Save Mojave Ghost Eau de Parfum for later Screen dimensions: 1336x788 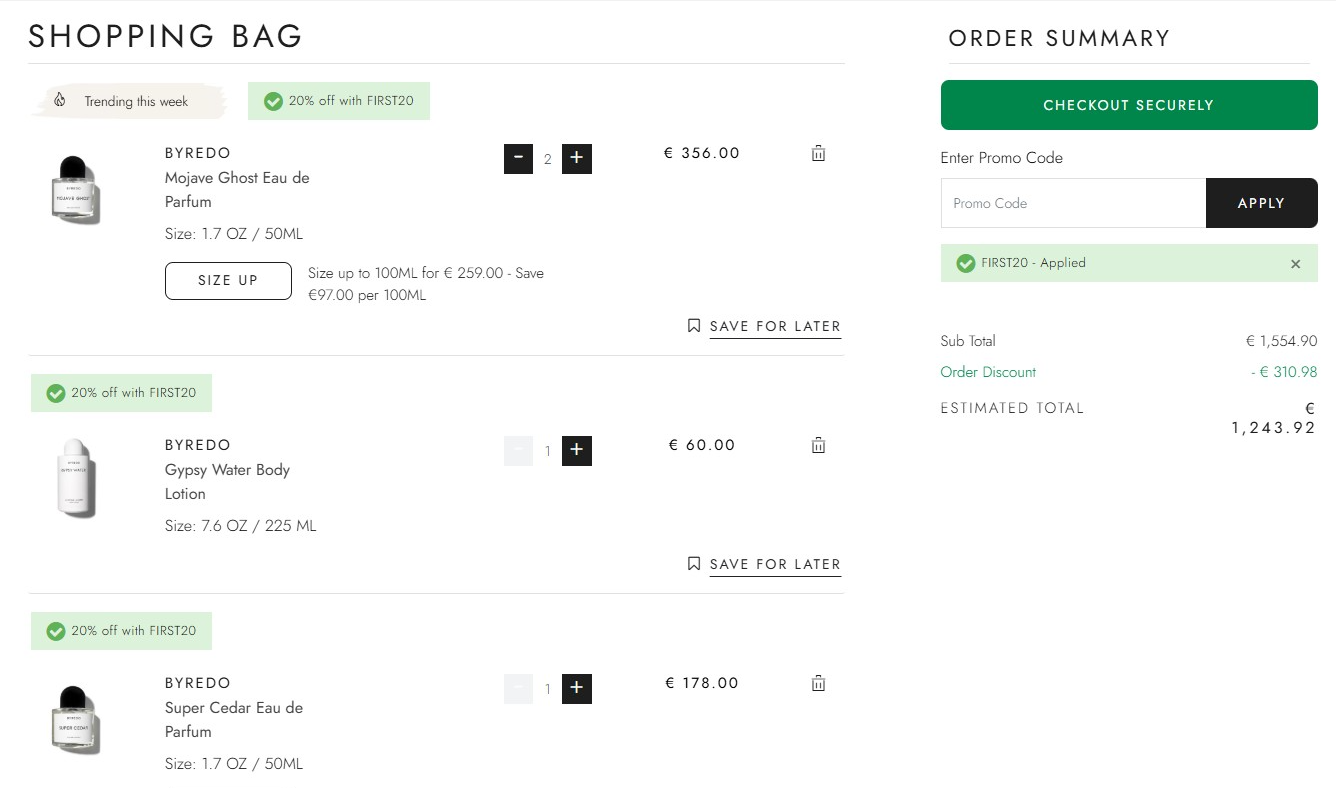775,327
